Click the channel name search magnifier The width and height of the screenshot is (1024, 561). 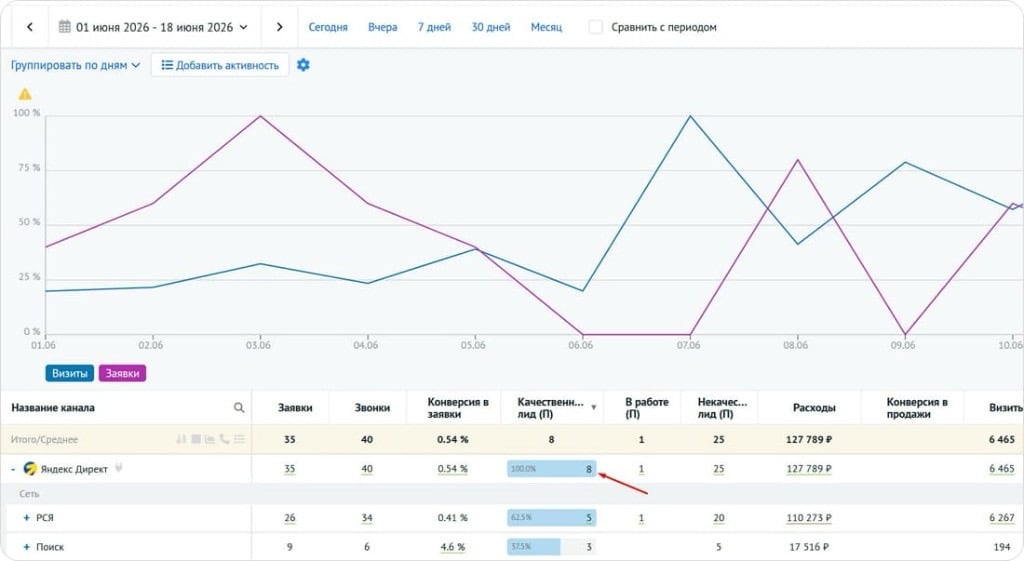pyautogui.click(x=239, y=408)
